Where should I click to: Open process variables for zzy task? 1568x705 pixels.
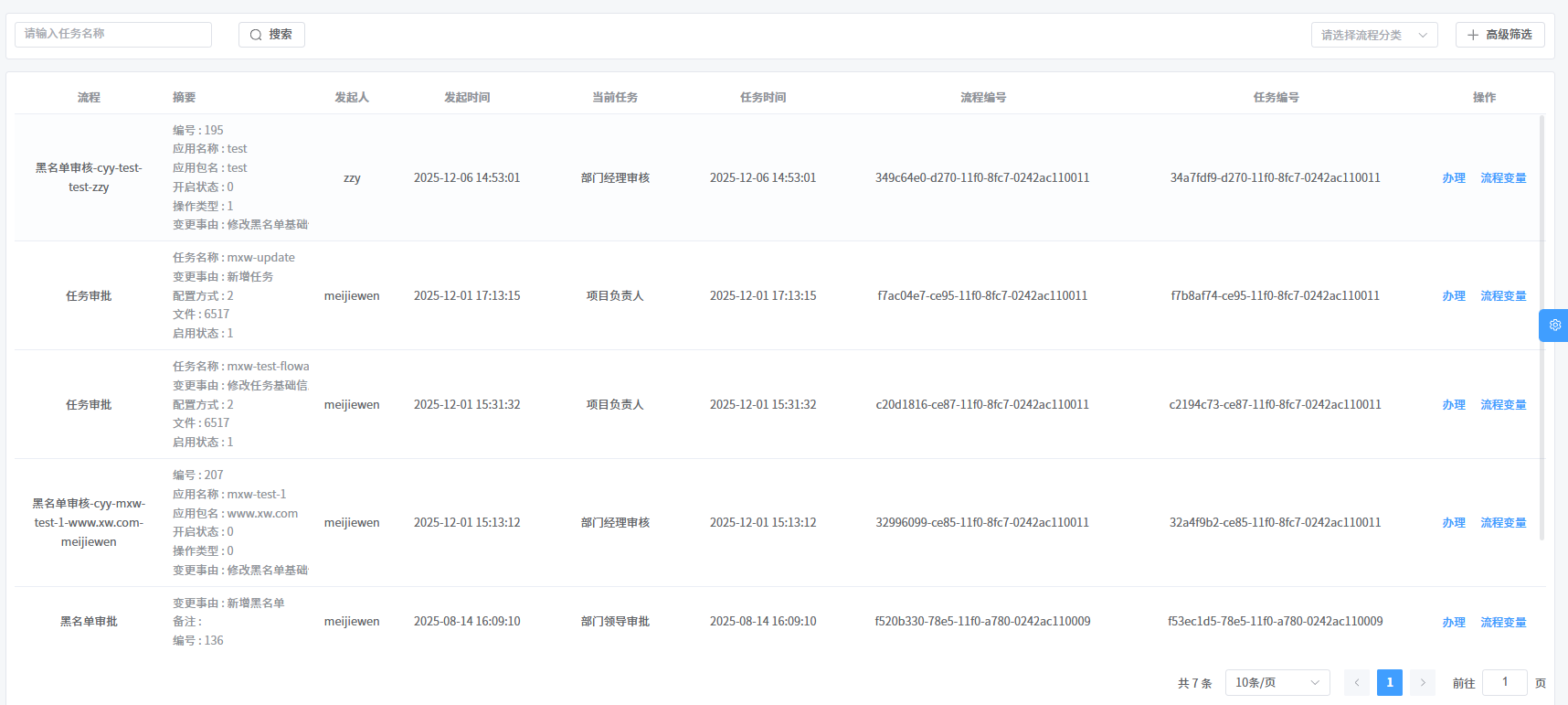coord(1503,178)
